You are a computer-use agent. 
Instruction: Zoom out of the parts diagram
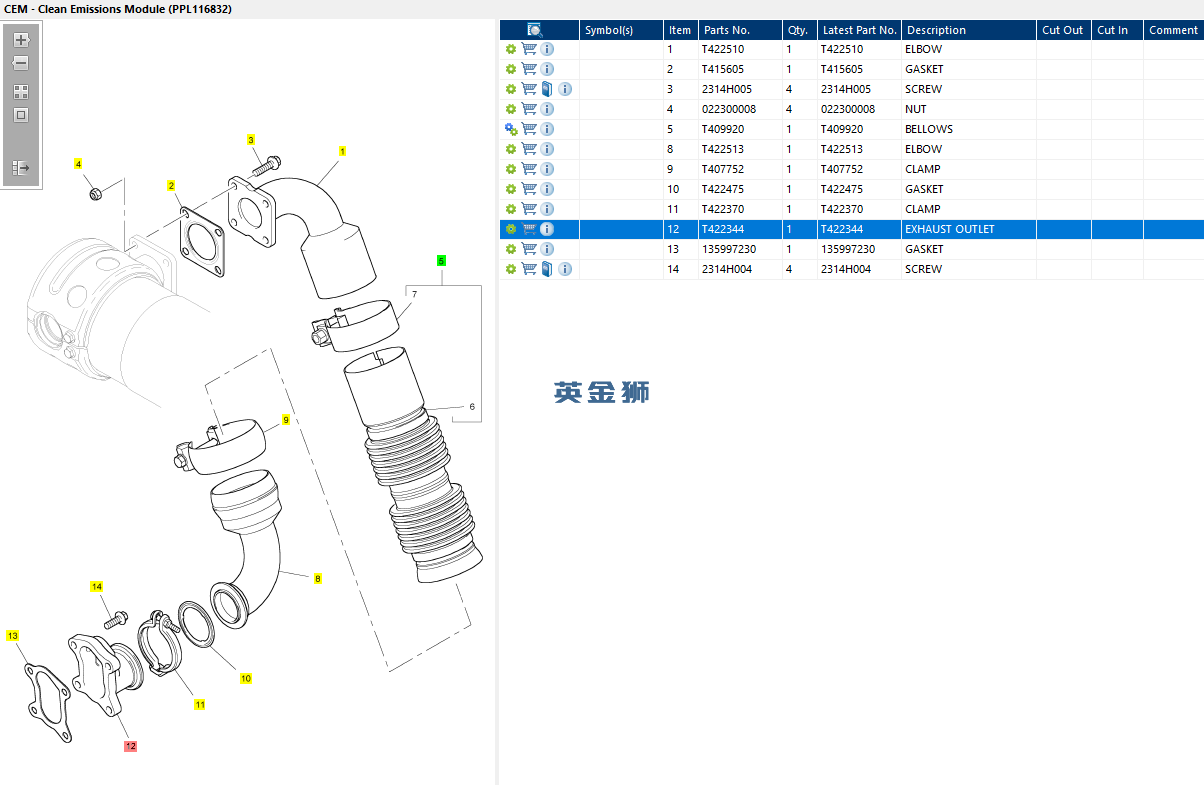(21, 63)
